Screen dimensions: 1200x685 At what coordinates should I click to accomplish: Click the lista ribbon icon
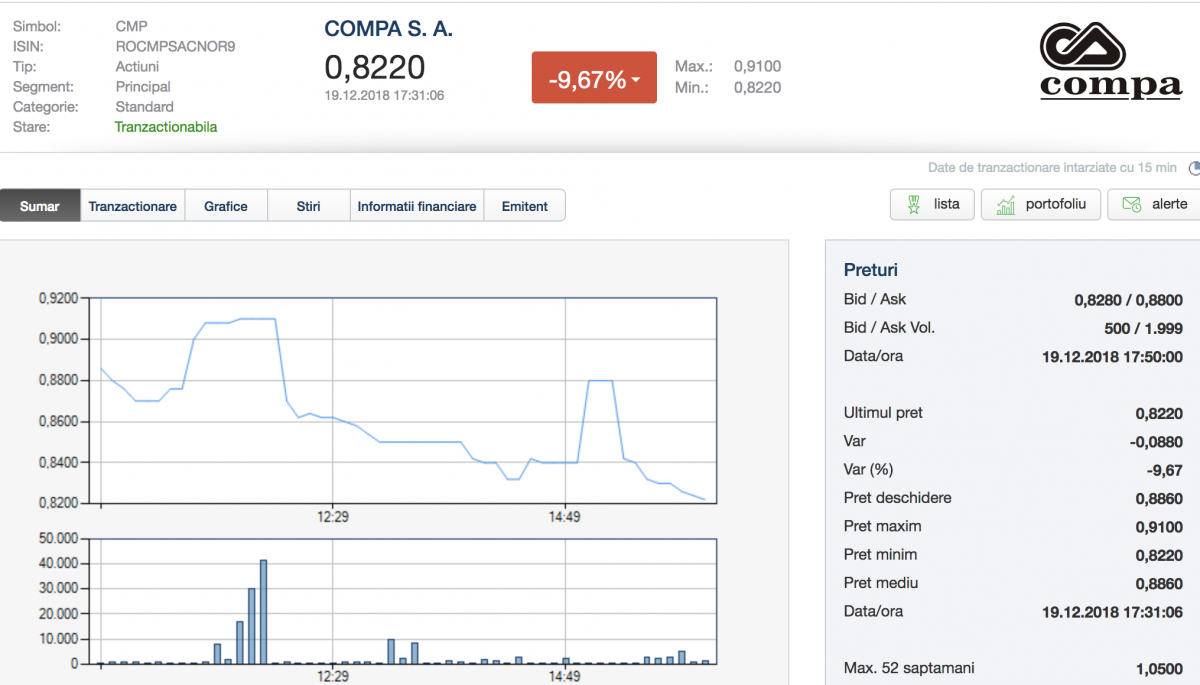coord(913,205)
